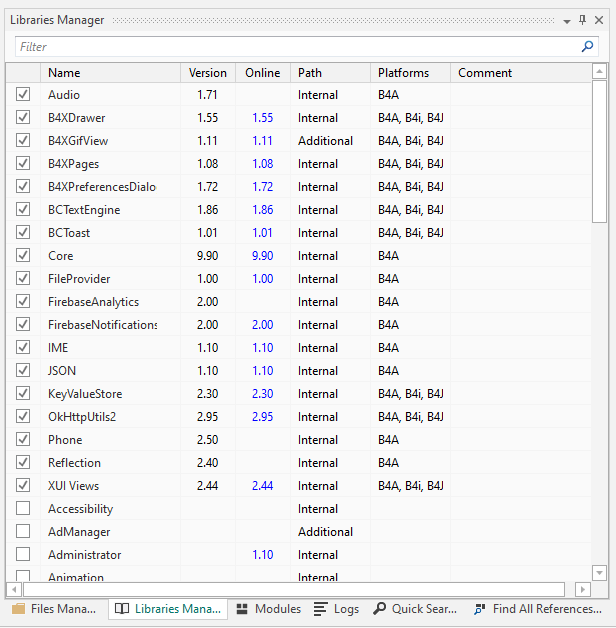Image resolution: width=616 pixels, height=628 pixels.
Task: Click the Libraries Manager book icon
Action: (122, 609)
